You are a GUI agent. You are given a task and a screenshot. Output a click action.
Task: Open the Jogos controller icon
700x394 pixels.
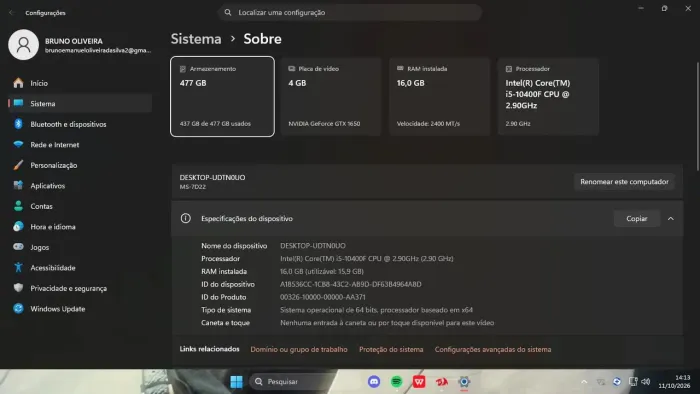pos(18,247)
